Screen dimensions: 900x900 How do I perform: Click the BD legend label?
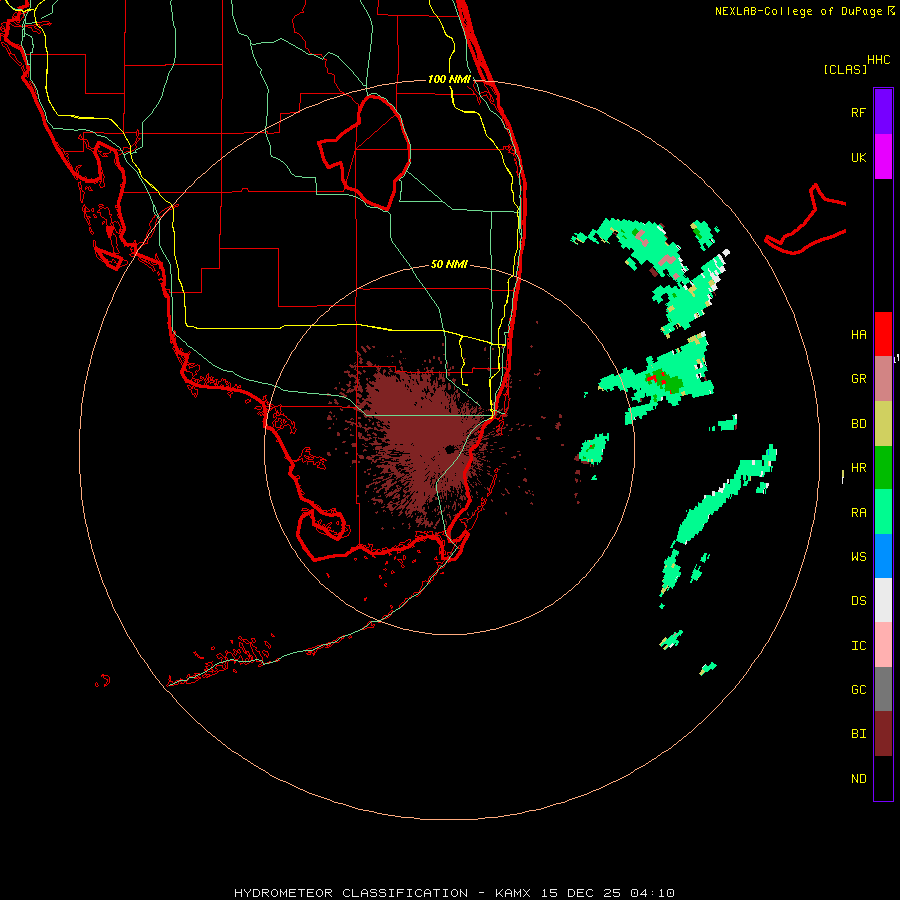859,424
